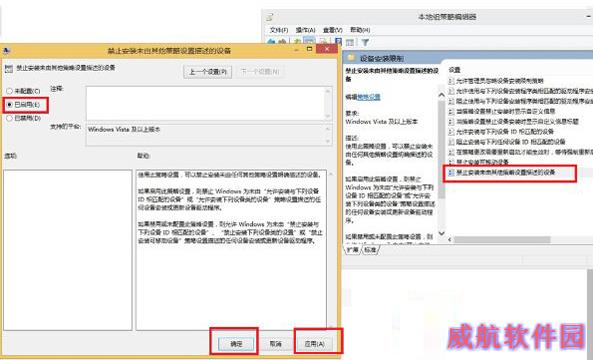Select the 允许管理员忽略设备安装限制策略 setting
Screen dimensions: 593x360
click(x=496, y=81)
